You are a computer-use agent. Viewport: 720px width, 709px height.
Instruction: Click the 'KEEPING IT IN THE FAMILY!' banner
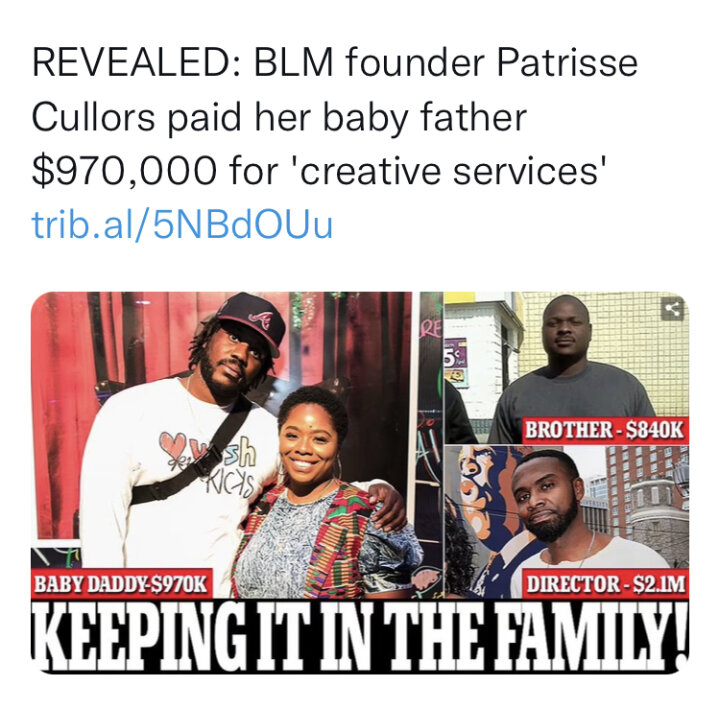click(360, 636)
